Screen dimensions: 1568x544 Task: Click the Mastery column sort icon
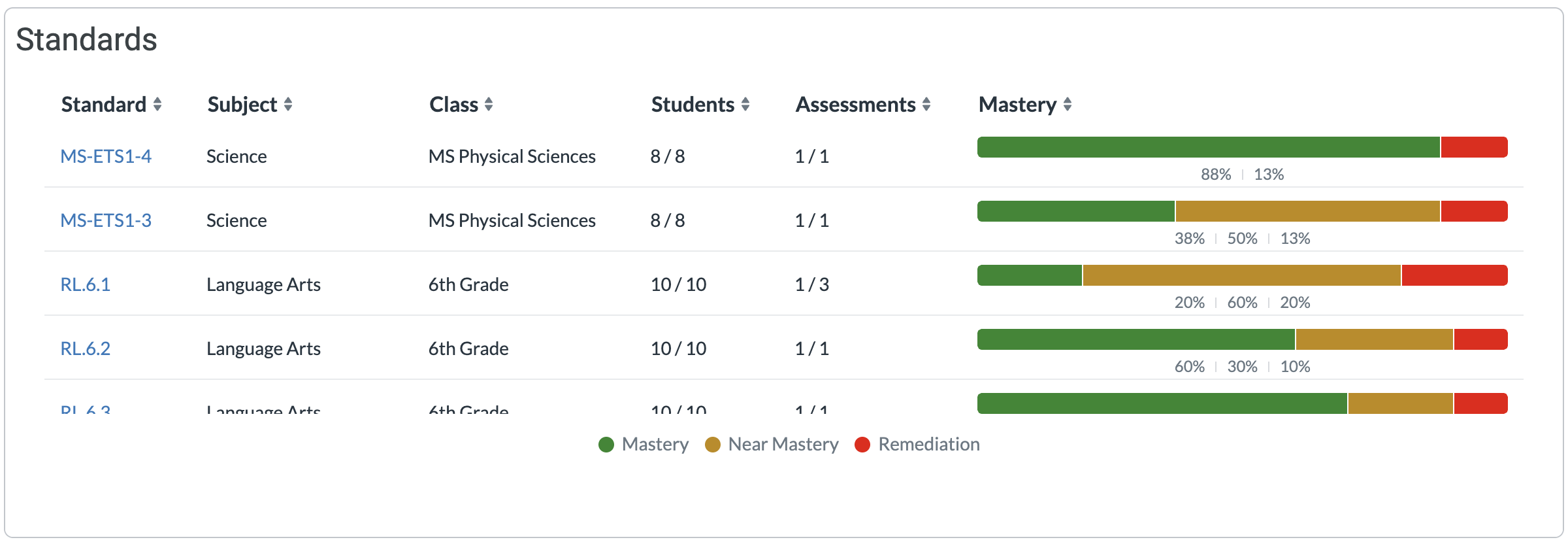pos(1068,105)
